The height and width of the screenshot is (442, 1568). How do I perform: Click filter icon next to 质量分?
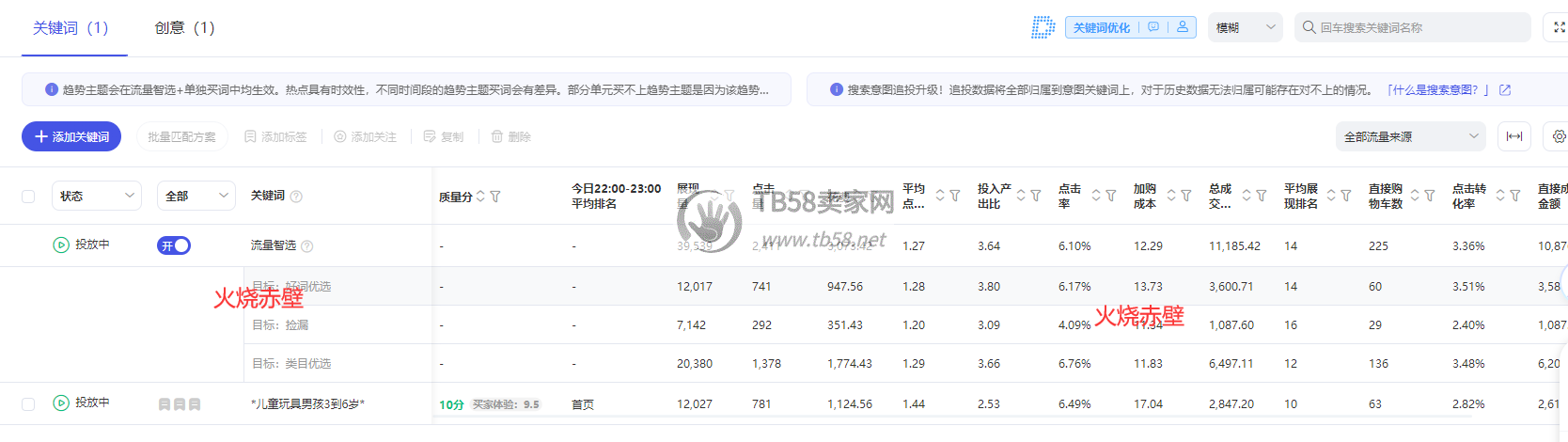(x=495, y=197)
